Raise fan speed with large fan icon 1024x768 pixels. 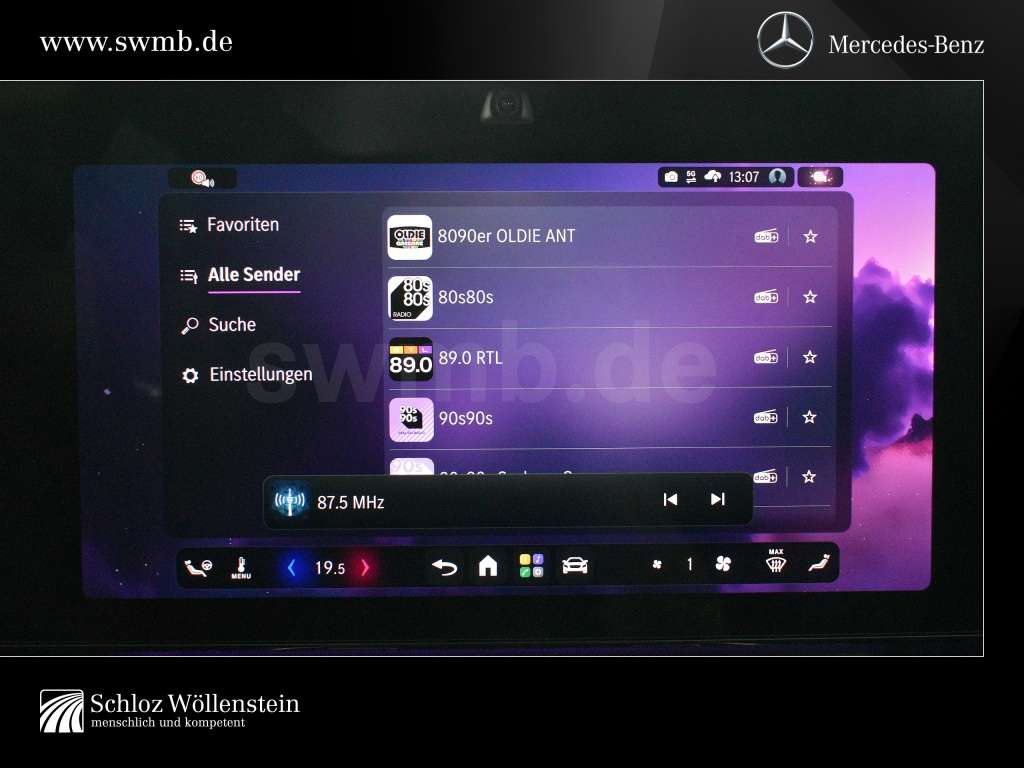723,564
